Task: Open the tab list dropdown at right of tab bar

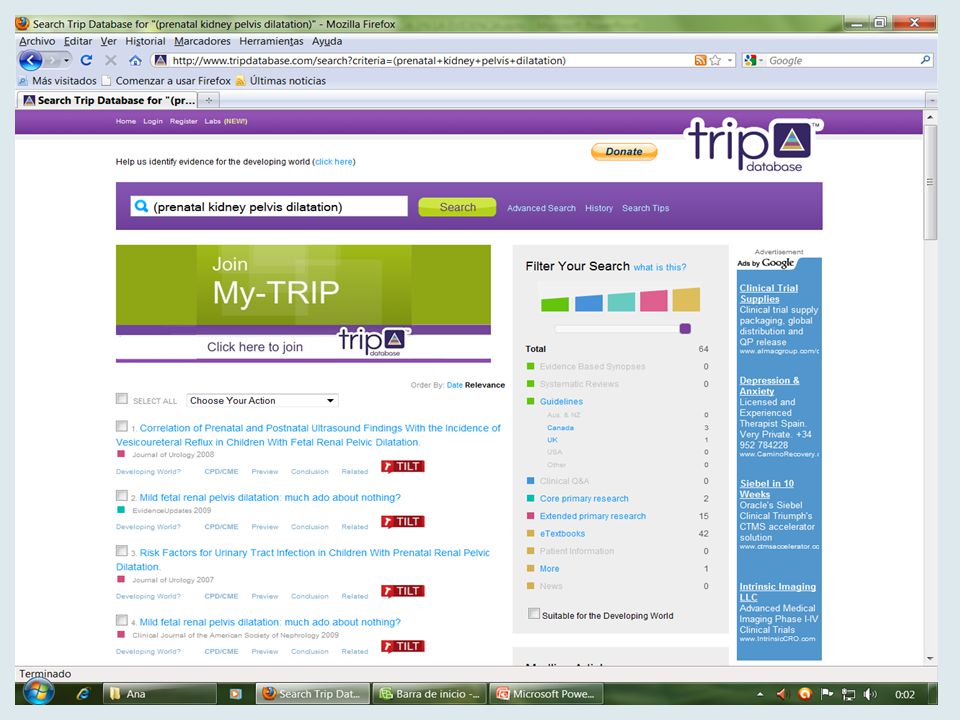Action: (931, 100)
